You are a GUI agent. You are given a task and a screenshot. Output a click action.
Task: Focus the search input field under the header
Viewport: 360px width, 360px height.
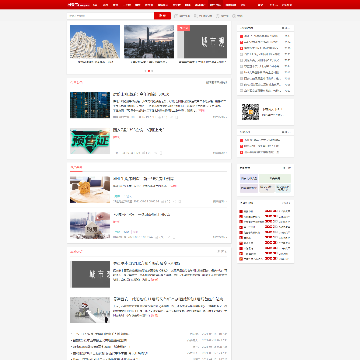tap(110, 16)
